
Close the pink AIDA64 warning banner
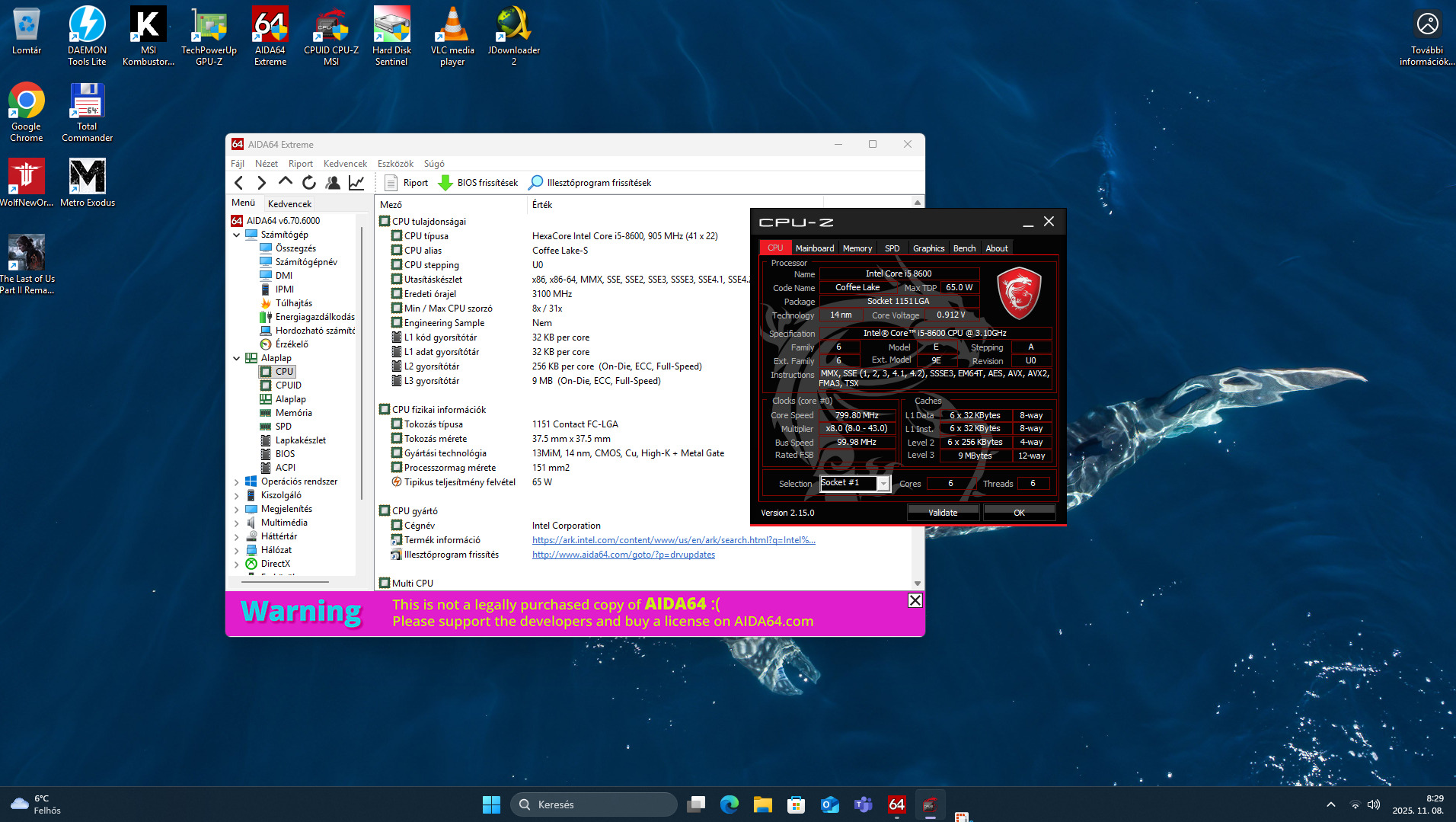pyautogui.click(x=915, y=601)
